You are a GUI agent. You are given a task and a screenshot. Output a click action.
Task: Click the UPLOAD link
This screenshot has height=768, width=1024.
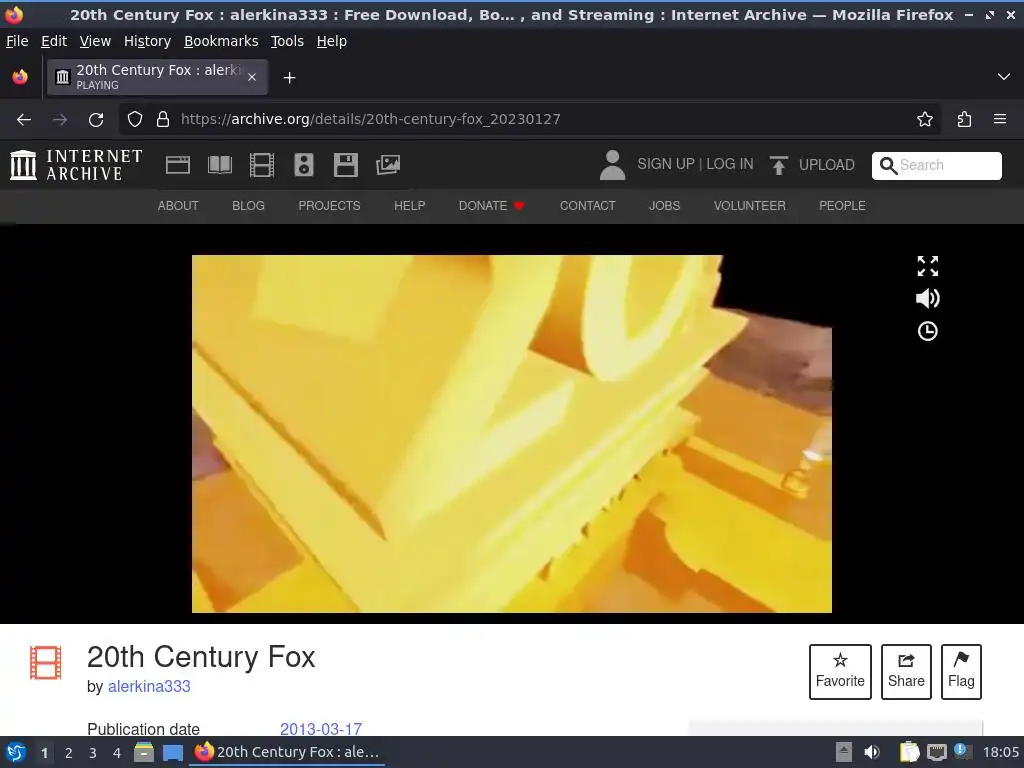click(826, 165)
